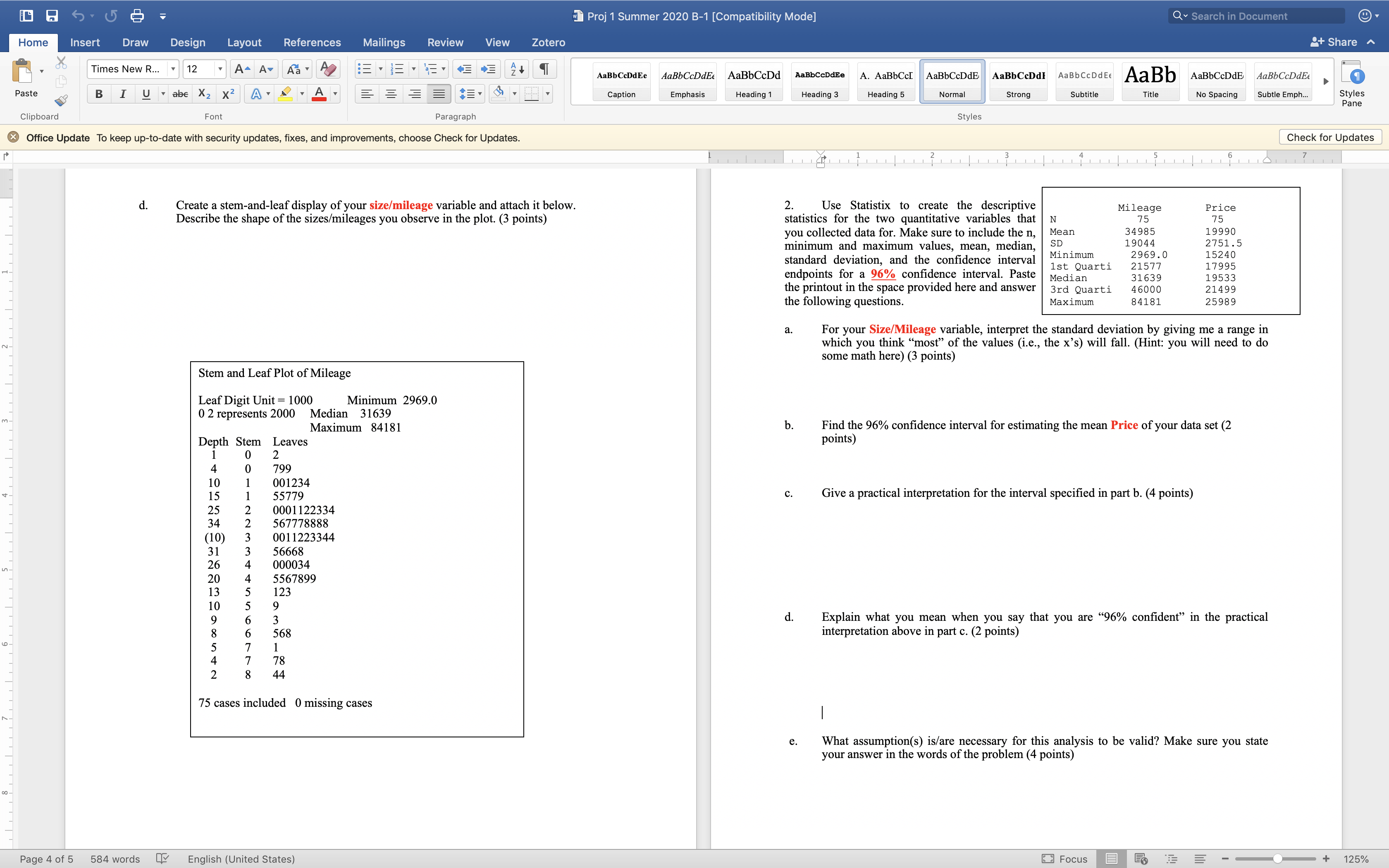Open the Mailings tab
Screen dimensions: 1389x868
coord(384,42)
